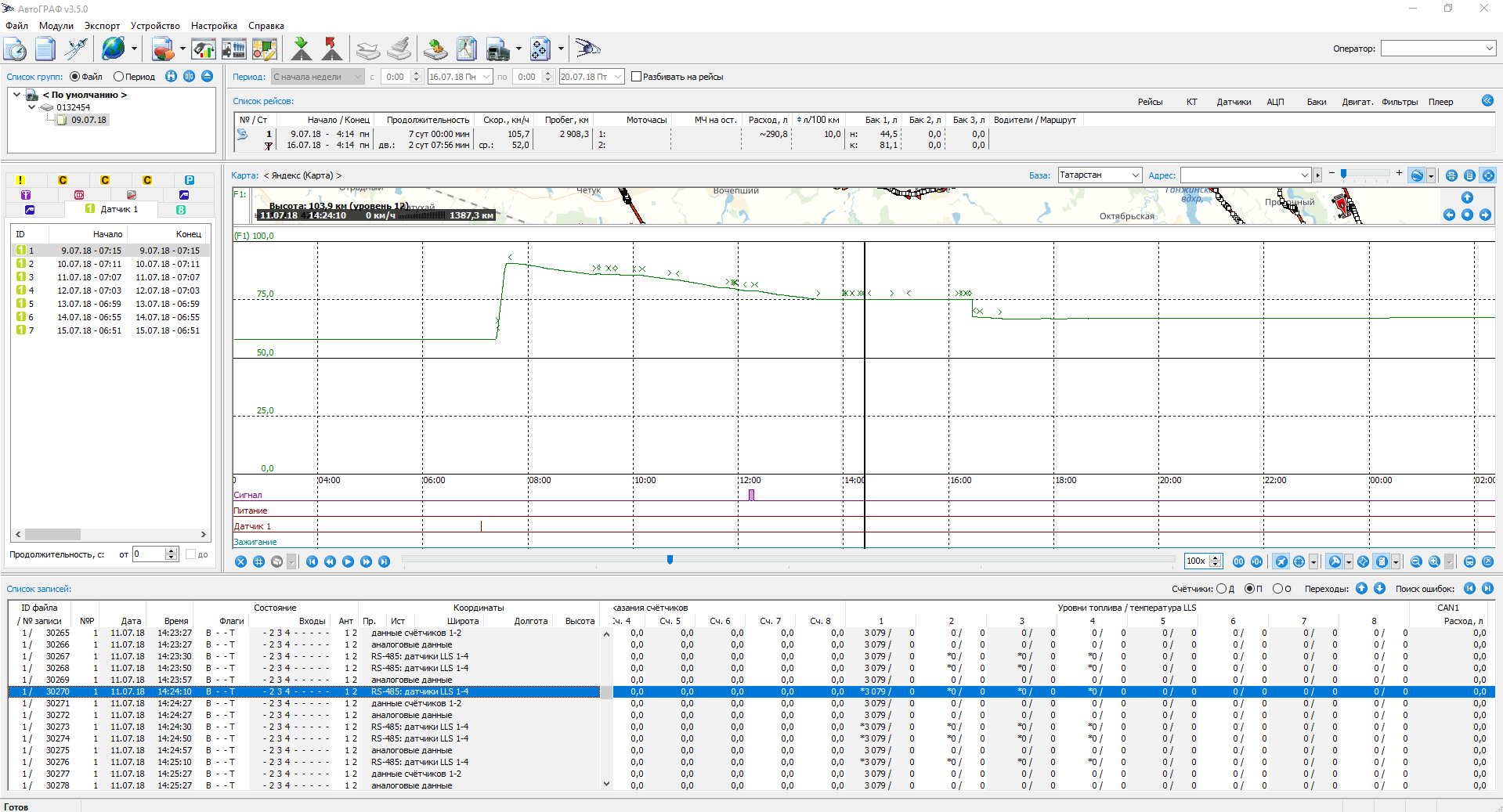
Task: Click the compass divider tool icon
Action: click(76, 49)
